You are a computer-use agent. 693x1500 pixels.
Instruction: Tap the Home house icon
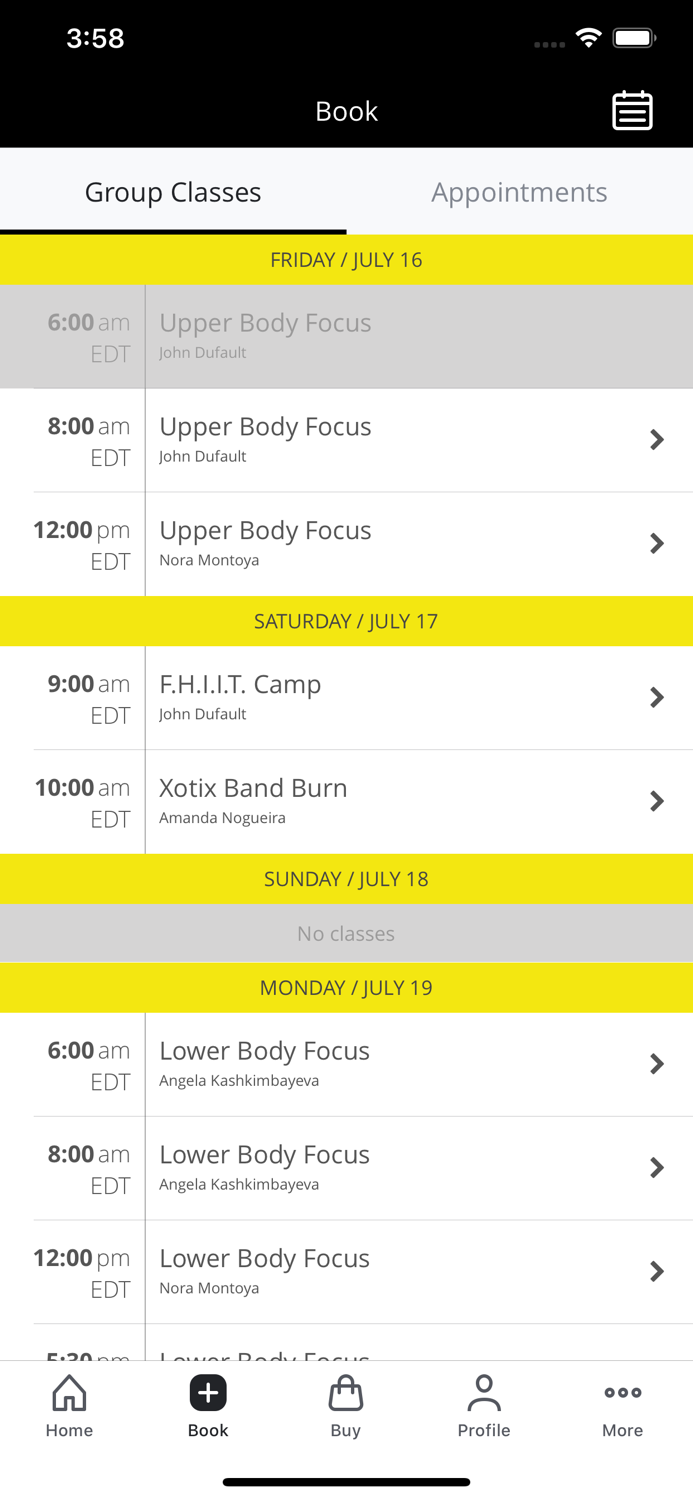69,1393
